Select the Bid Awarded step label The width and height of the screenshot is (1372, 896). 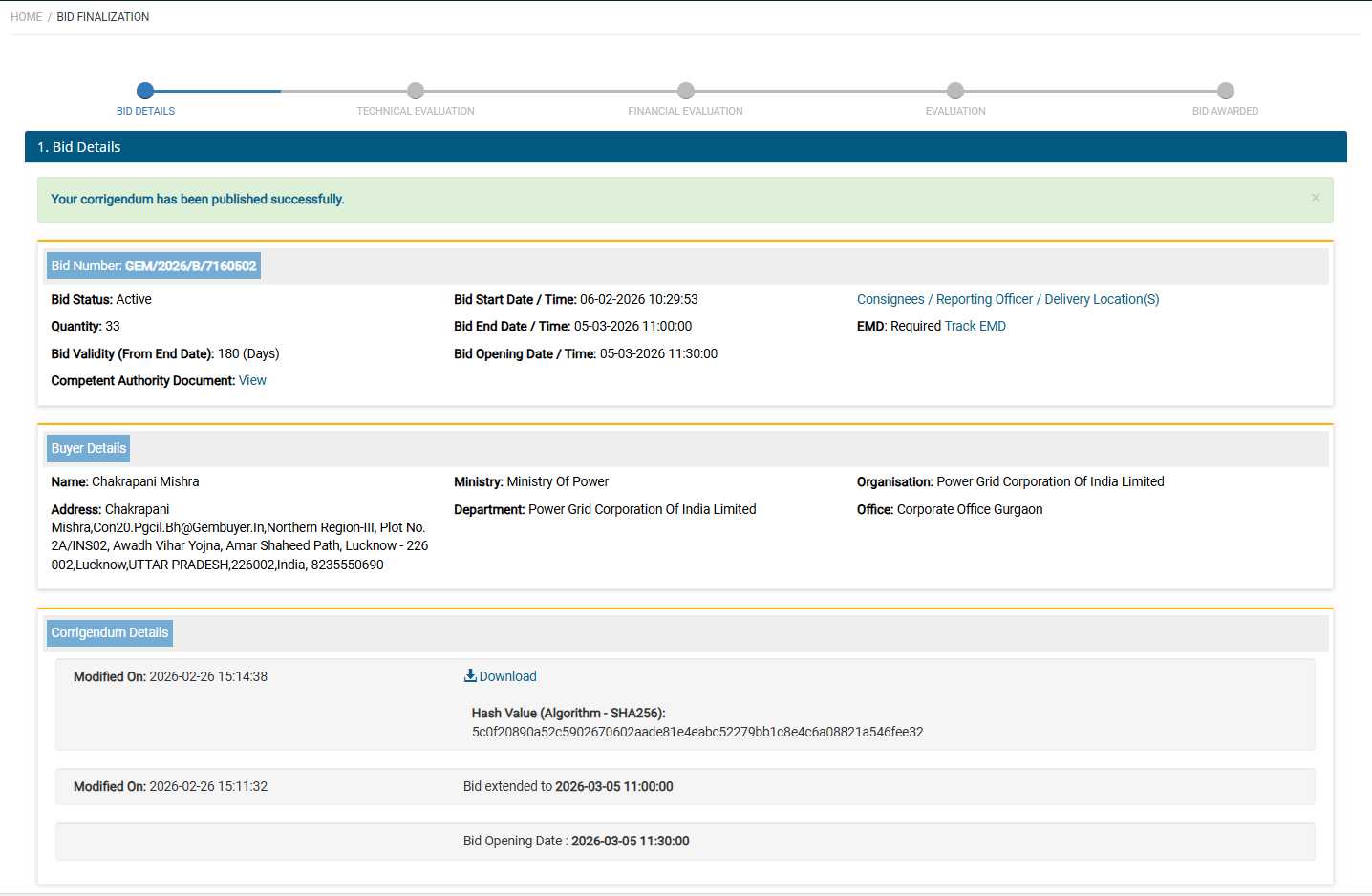click(1225, 112)
